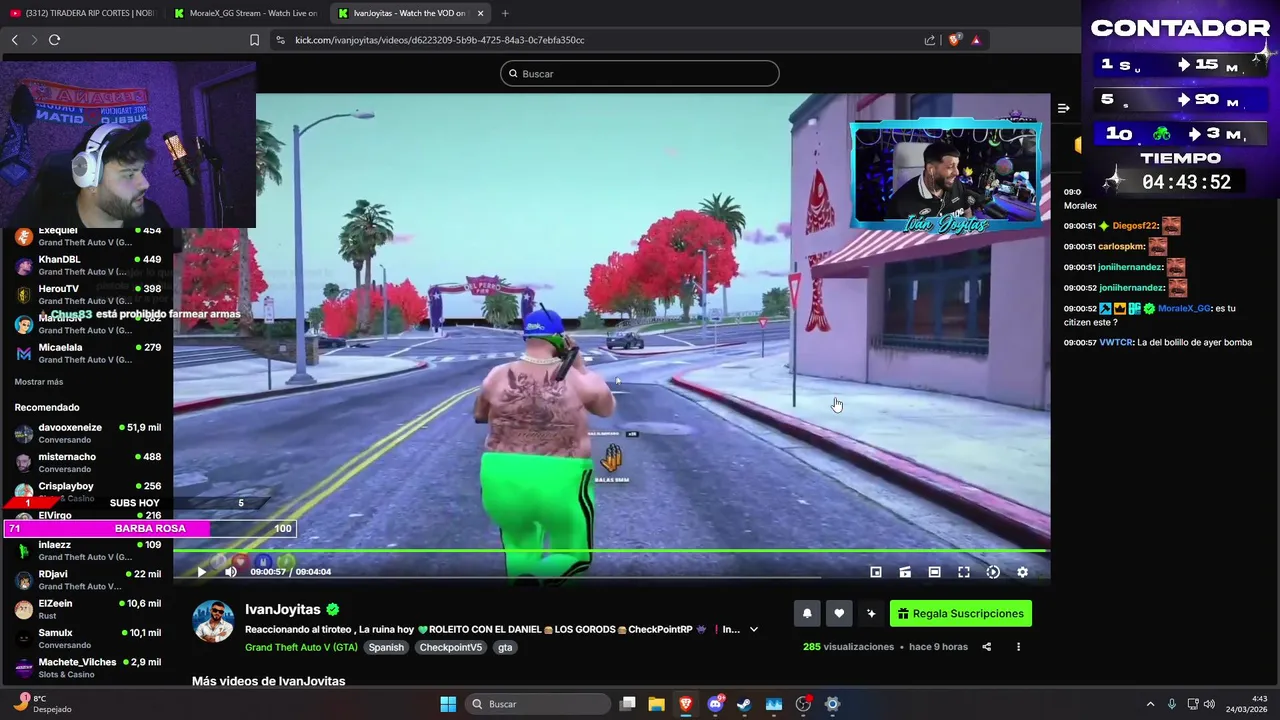Screen dimensions: 1280x720
Task: Switch to the TIRADERA RIP CORTES YouTube tab
Action: [82, 13]
